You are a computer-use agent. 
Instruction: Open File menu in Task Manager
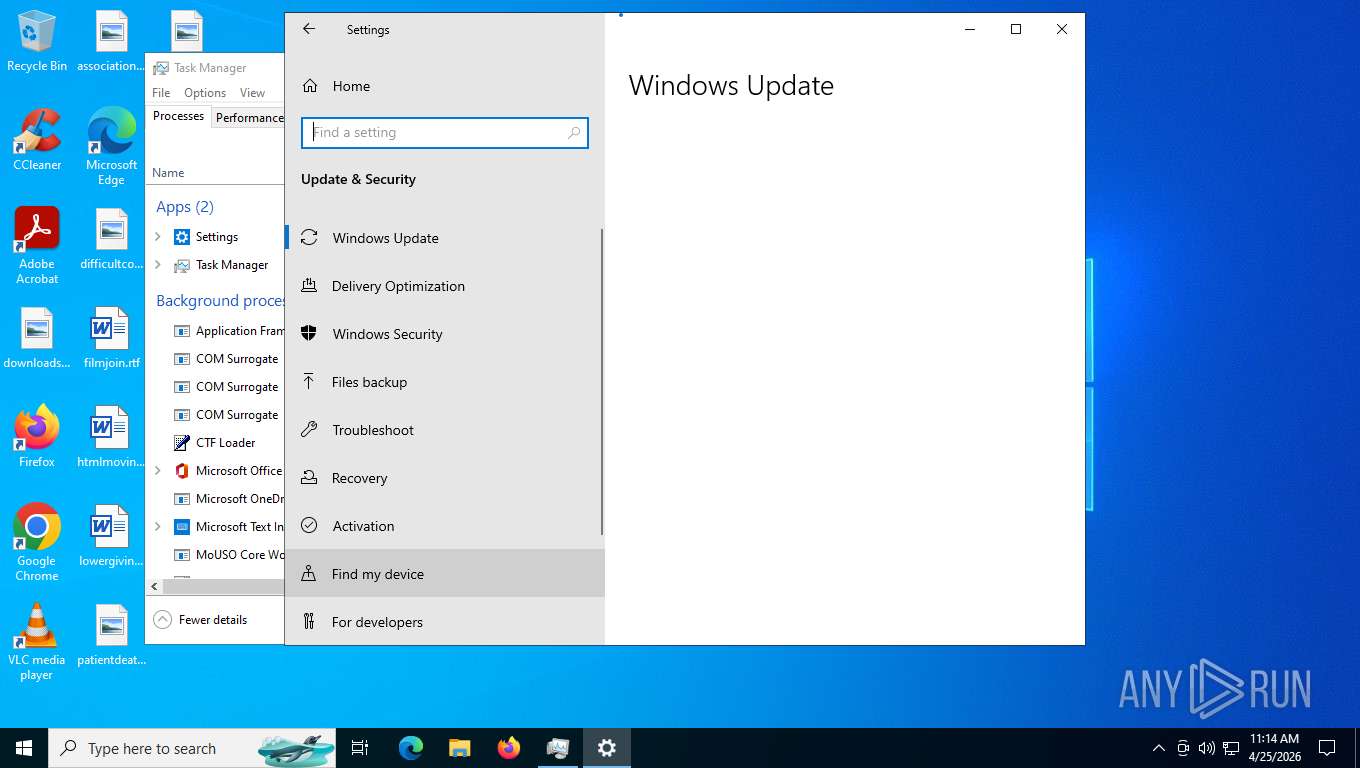161,93
